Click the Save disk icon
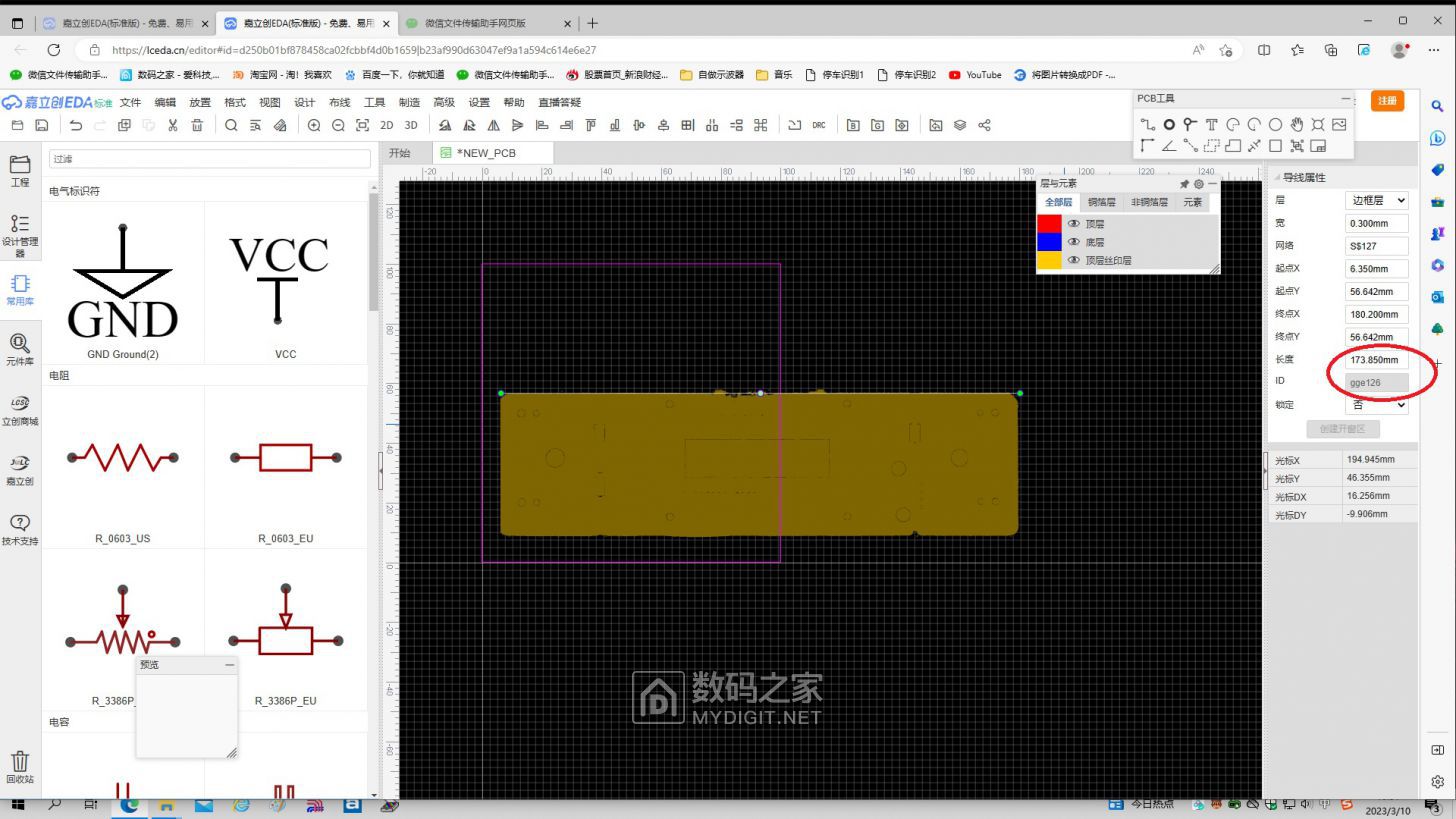1456x819 pixels. click(41, 125)
